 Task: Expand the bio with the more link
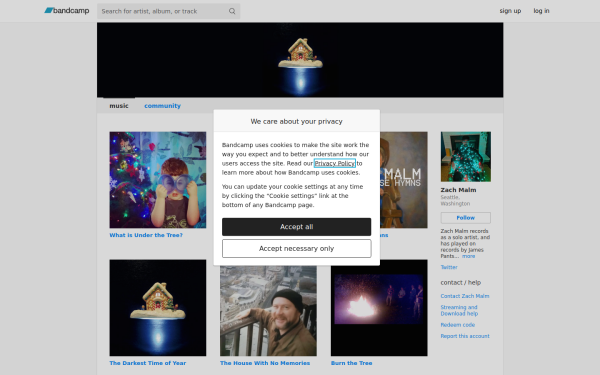468,256
